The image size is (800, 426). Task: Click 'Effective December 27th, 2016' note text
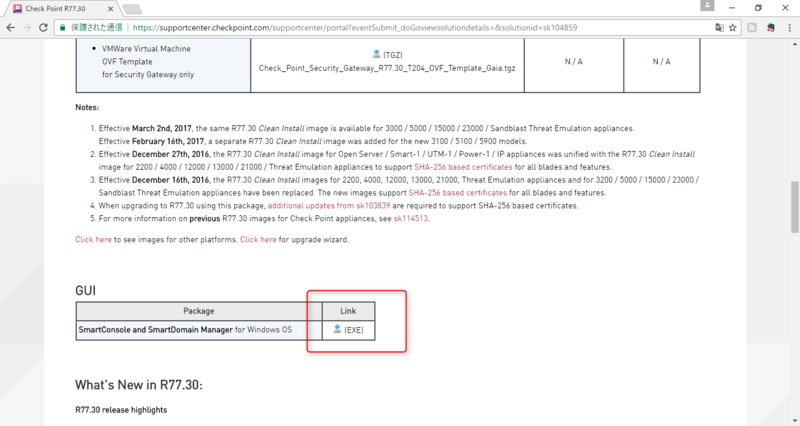(x=154, y=154)
